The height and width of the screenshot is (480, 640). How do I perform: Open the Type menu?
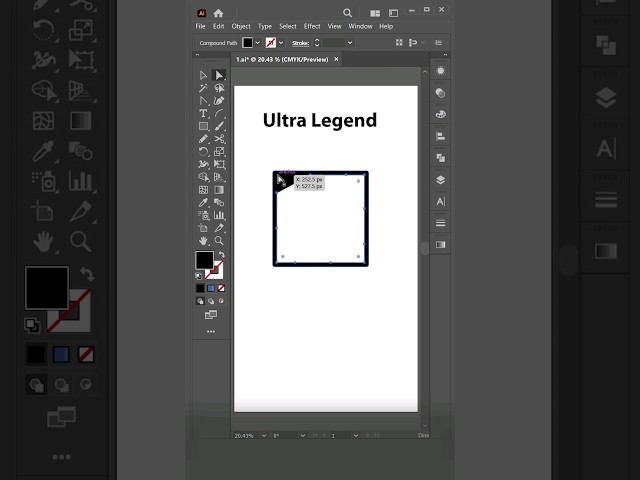tap(265, 26)
